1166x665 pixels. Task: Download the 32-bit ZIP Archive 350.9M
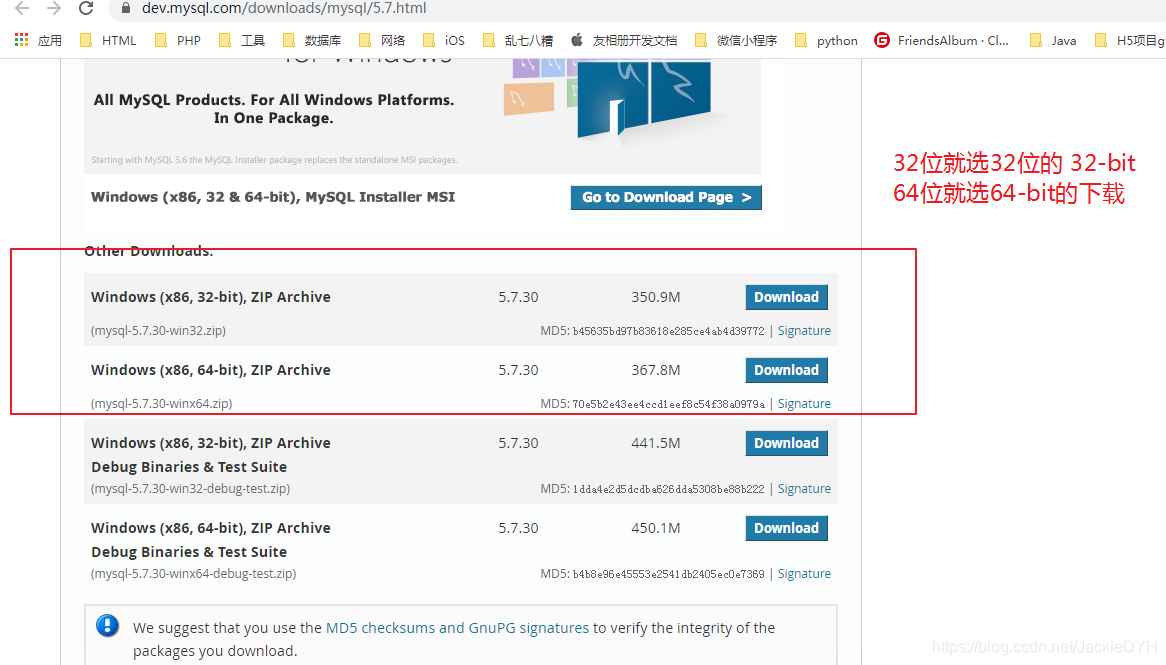point(786,297)
